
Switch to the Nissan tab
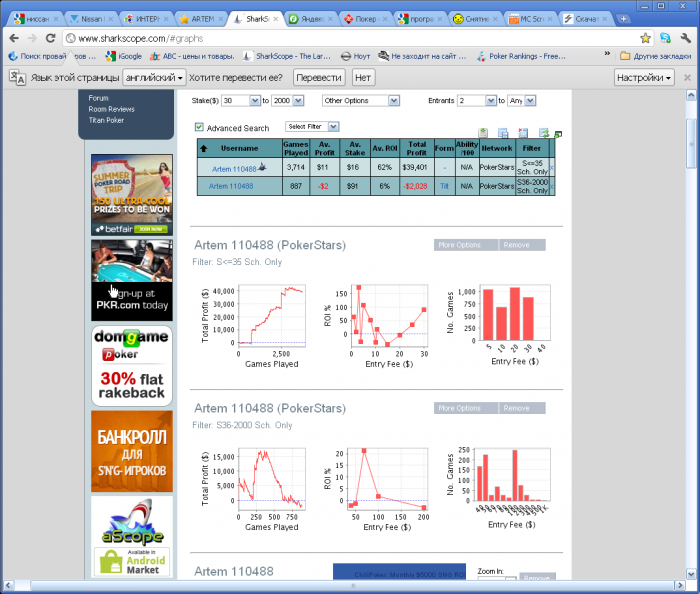coord(92,19)
